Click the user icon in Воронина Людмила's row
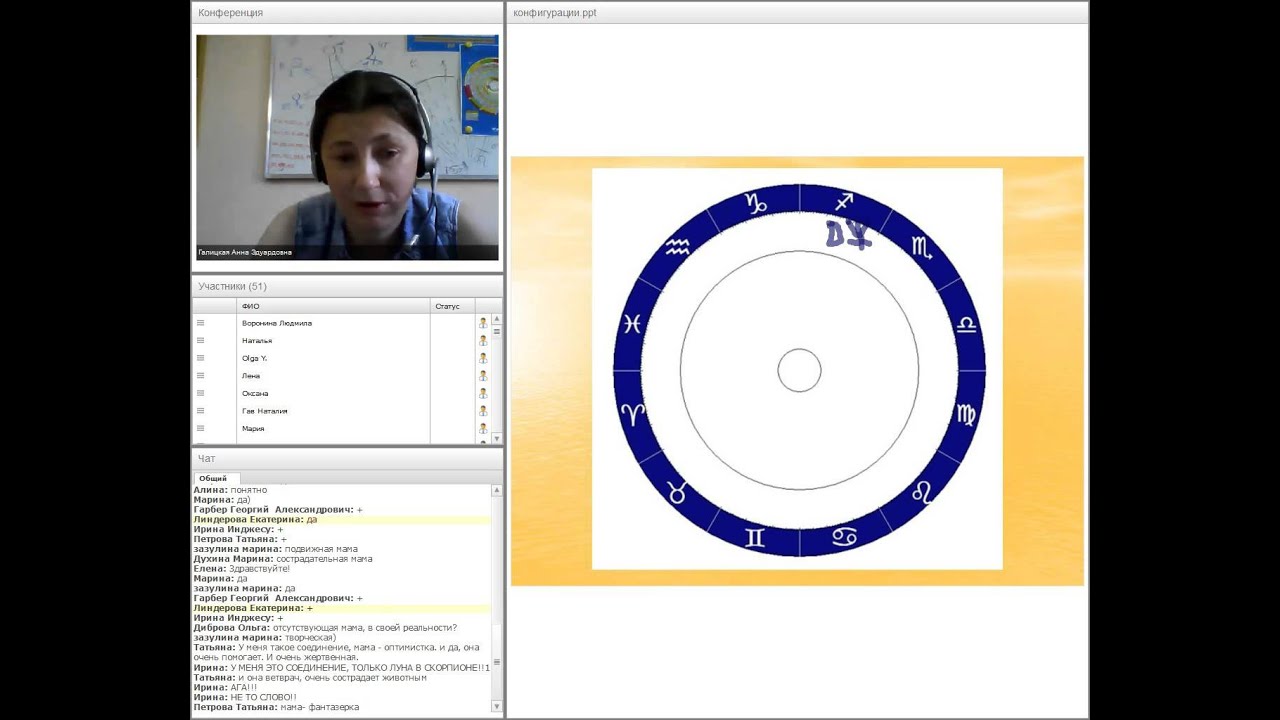The width and height of the screenshot is (1280, 720). pos(483,323)
